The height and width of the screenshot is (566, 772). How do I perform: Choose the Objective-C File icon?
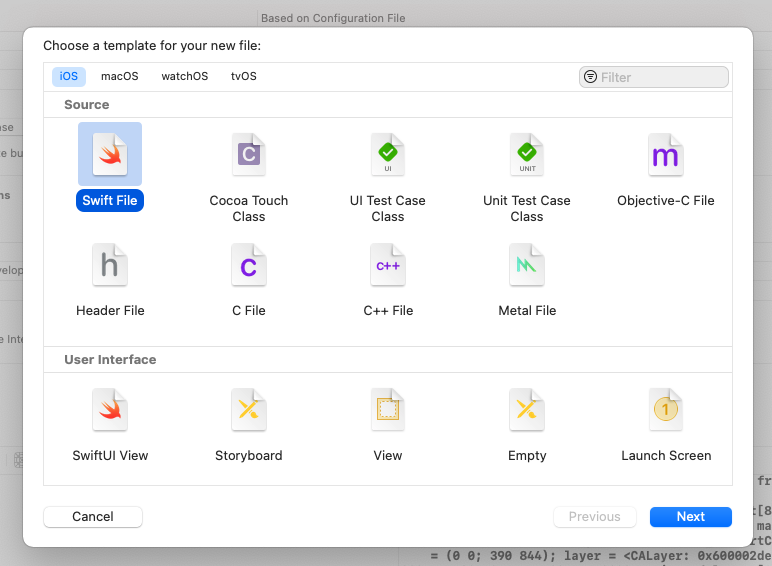tap(666, 154)
